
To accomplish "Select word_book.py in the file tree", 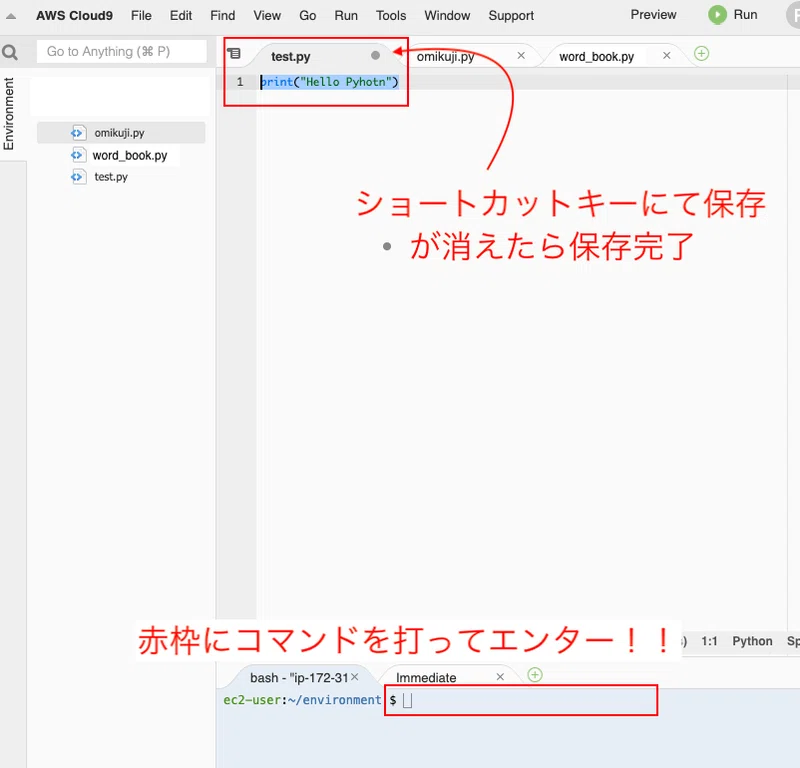I will click(x=130, y=155).
